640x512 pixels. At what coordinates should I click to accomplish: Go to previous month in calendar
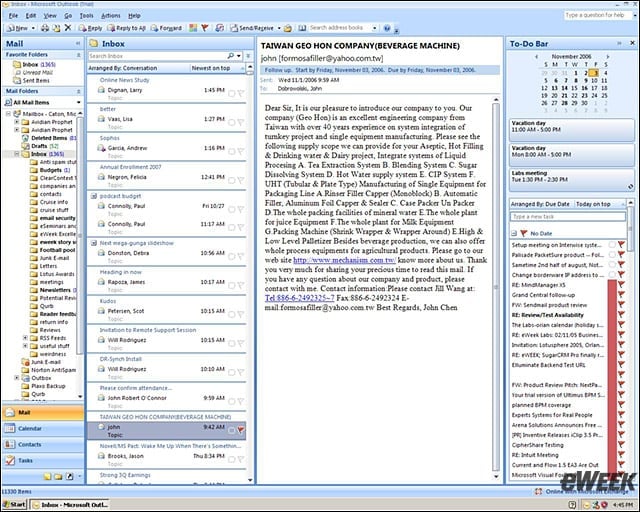pyautogui.click(x=536, y=57)
